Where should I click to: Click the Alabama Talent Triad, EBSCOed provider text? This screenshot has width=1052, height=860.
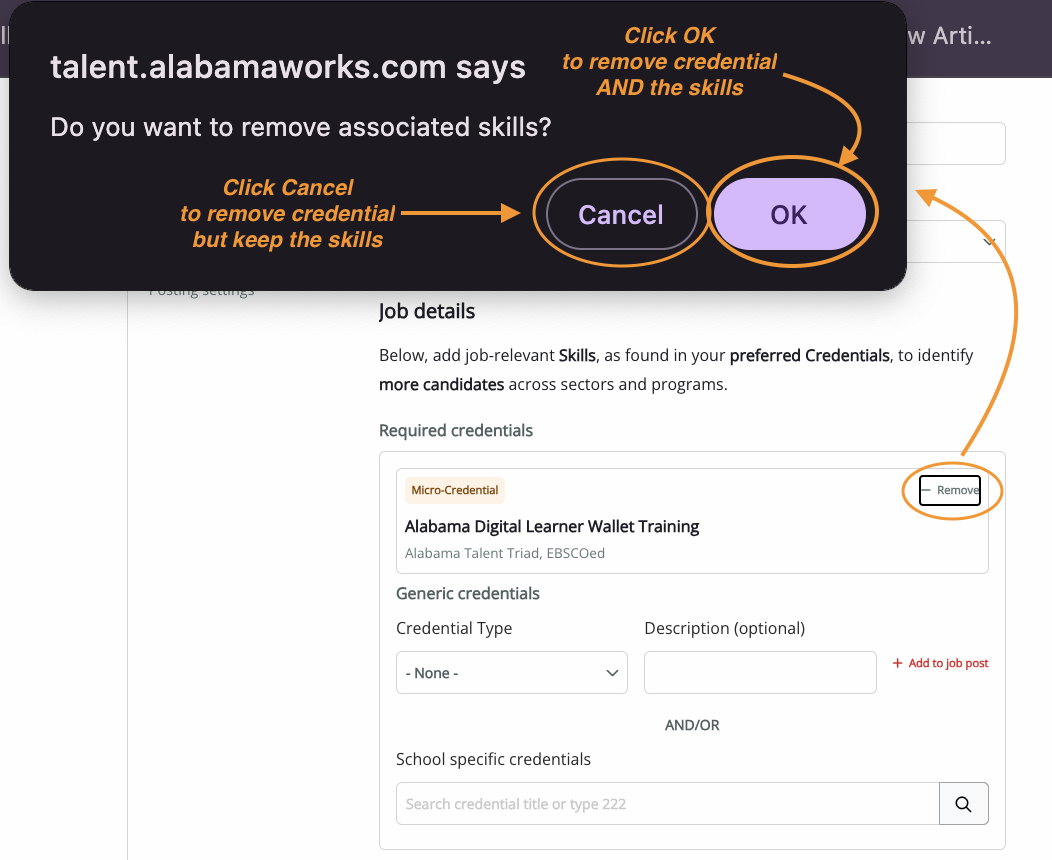pos(505,553)
